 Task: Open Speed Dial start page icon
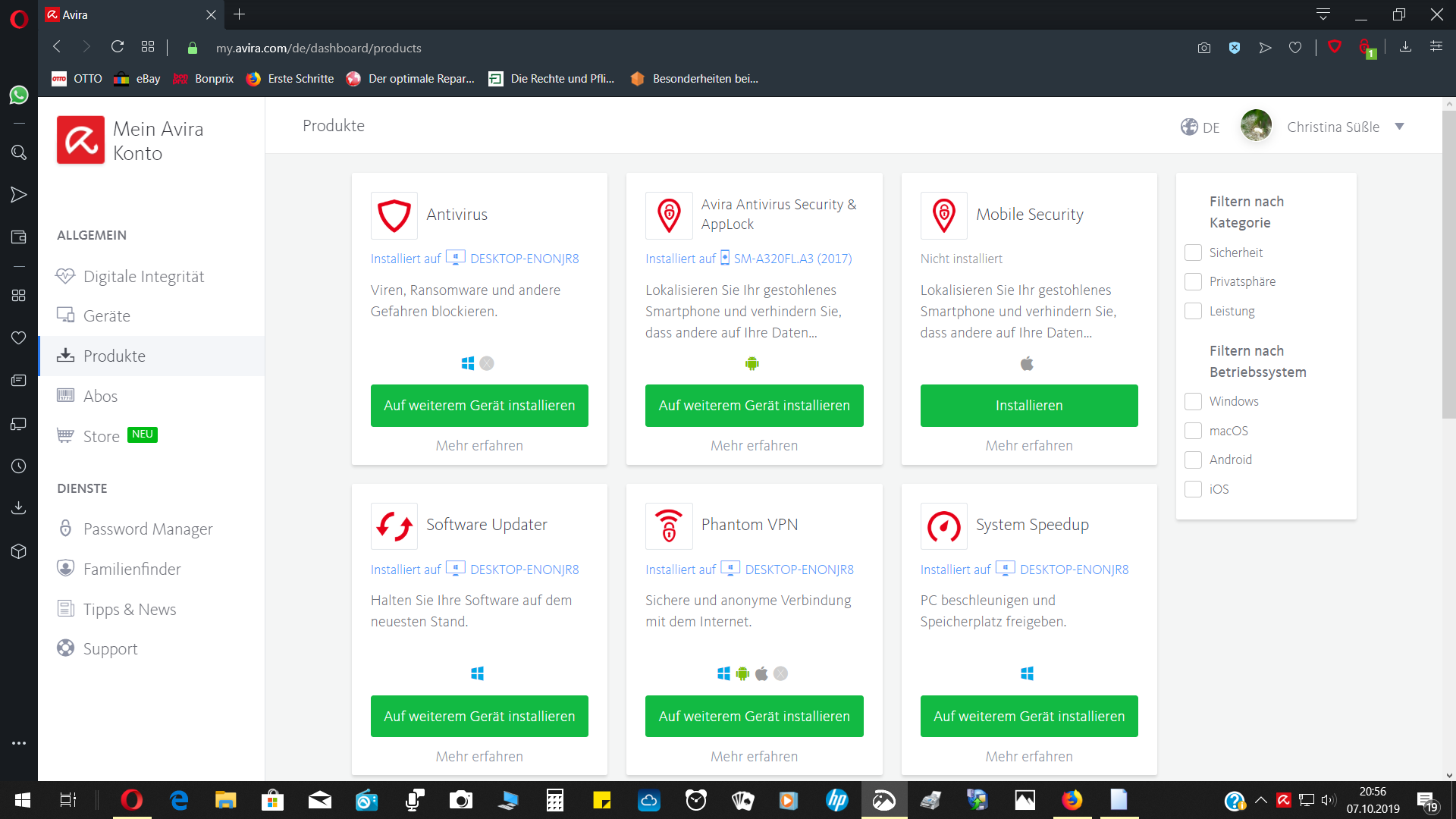point(148,47)
